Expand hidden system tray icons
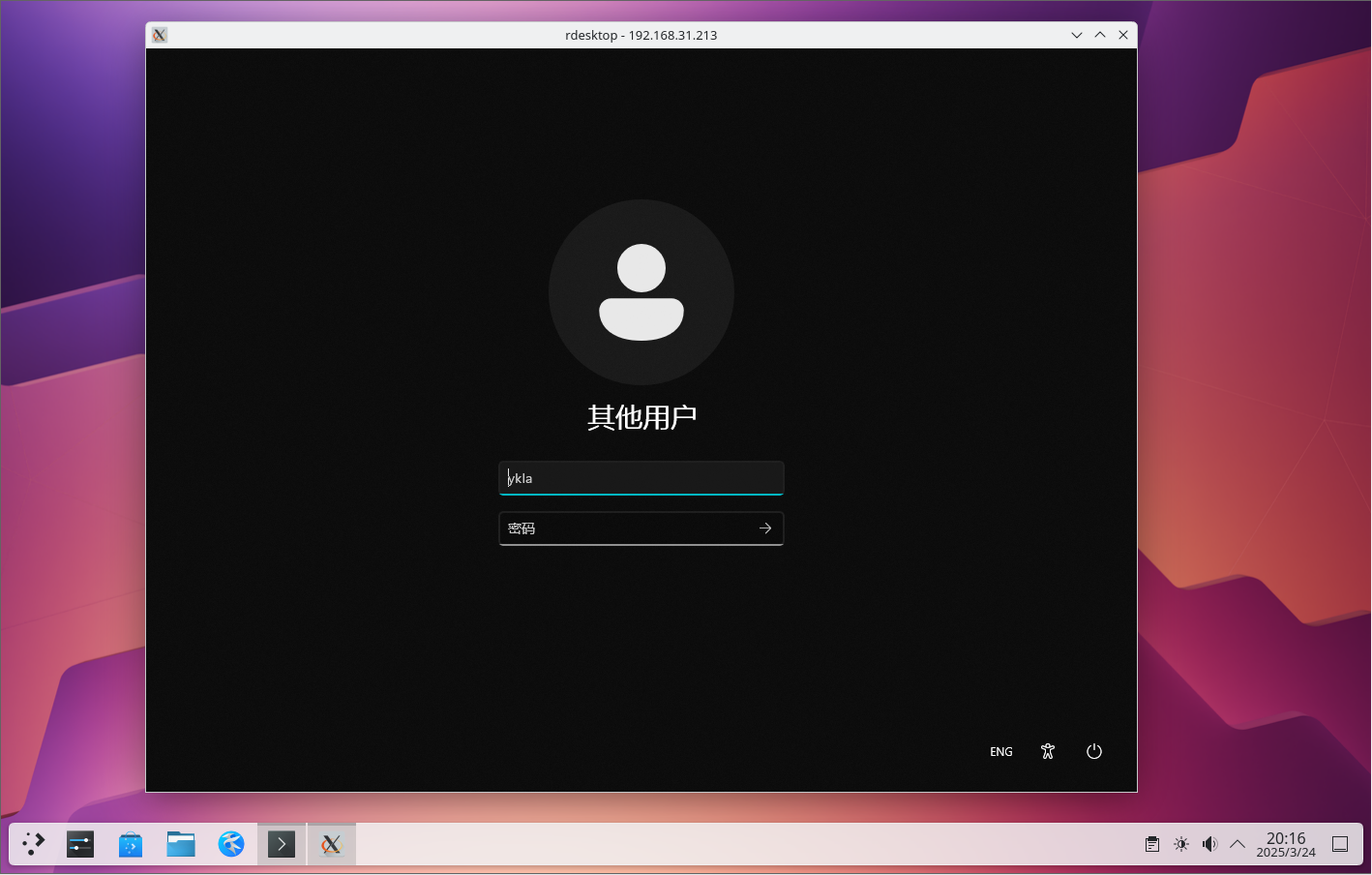Viewport: 1372px width, 875px height. point(1238,844)
